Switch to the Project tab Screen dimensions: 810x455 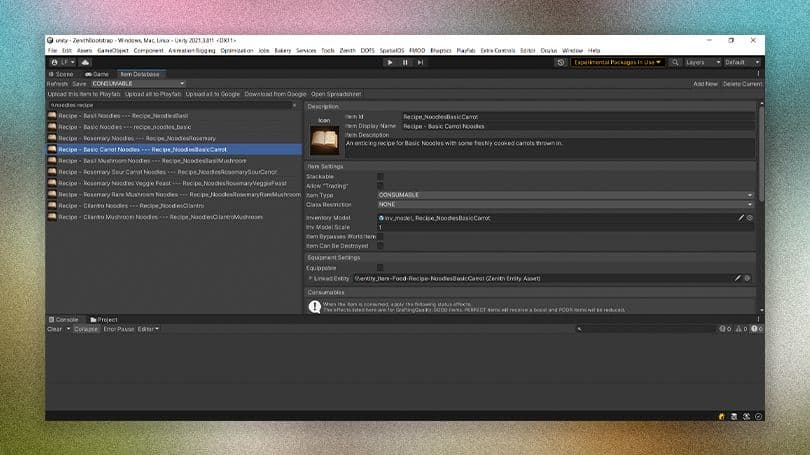point(103,319)
